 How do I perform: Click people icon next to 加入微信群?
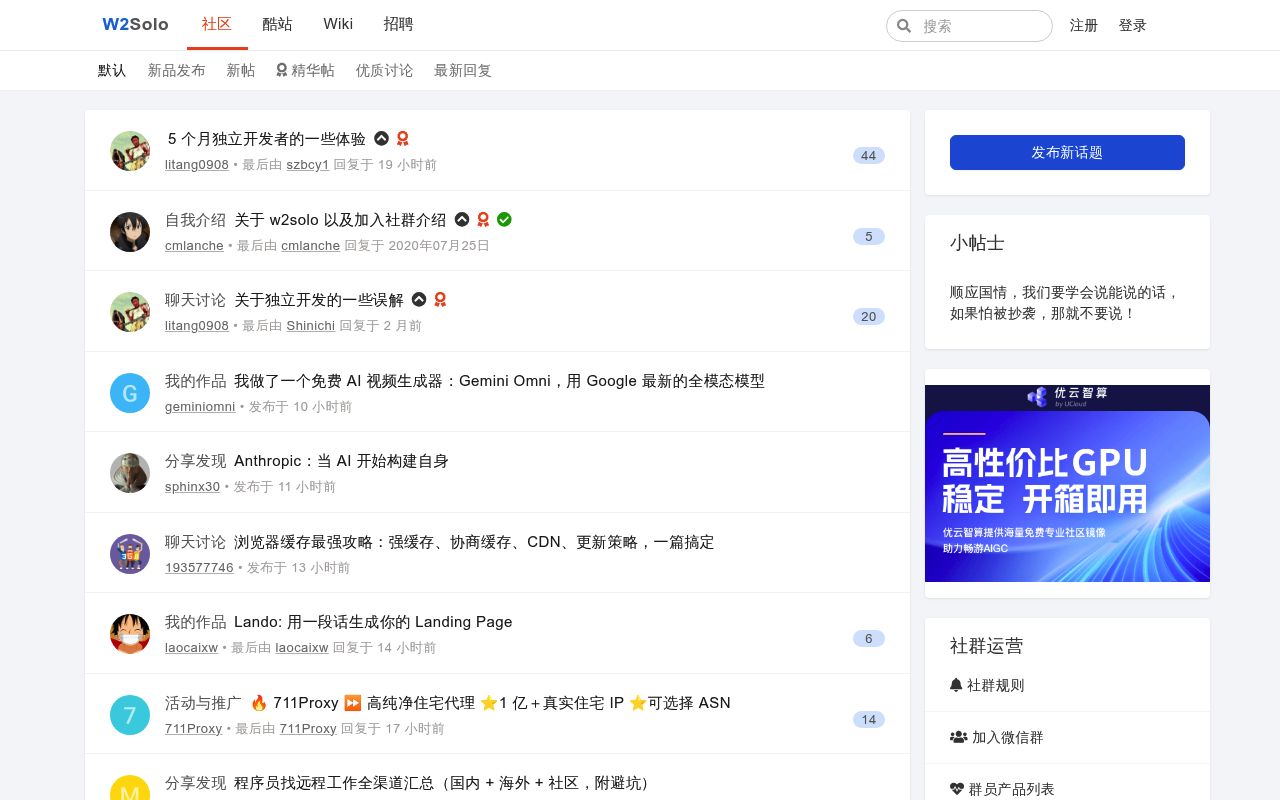click(x=958, y=737)
